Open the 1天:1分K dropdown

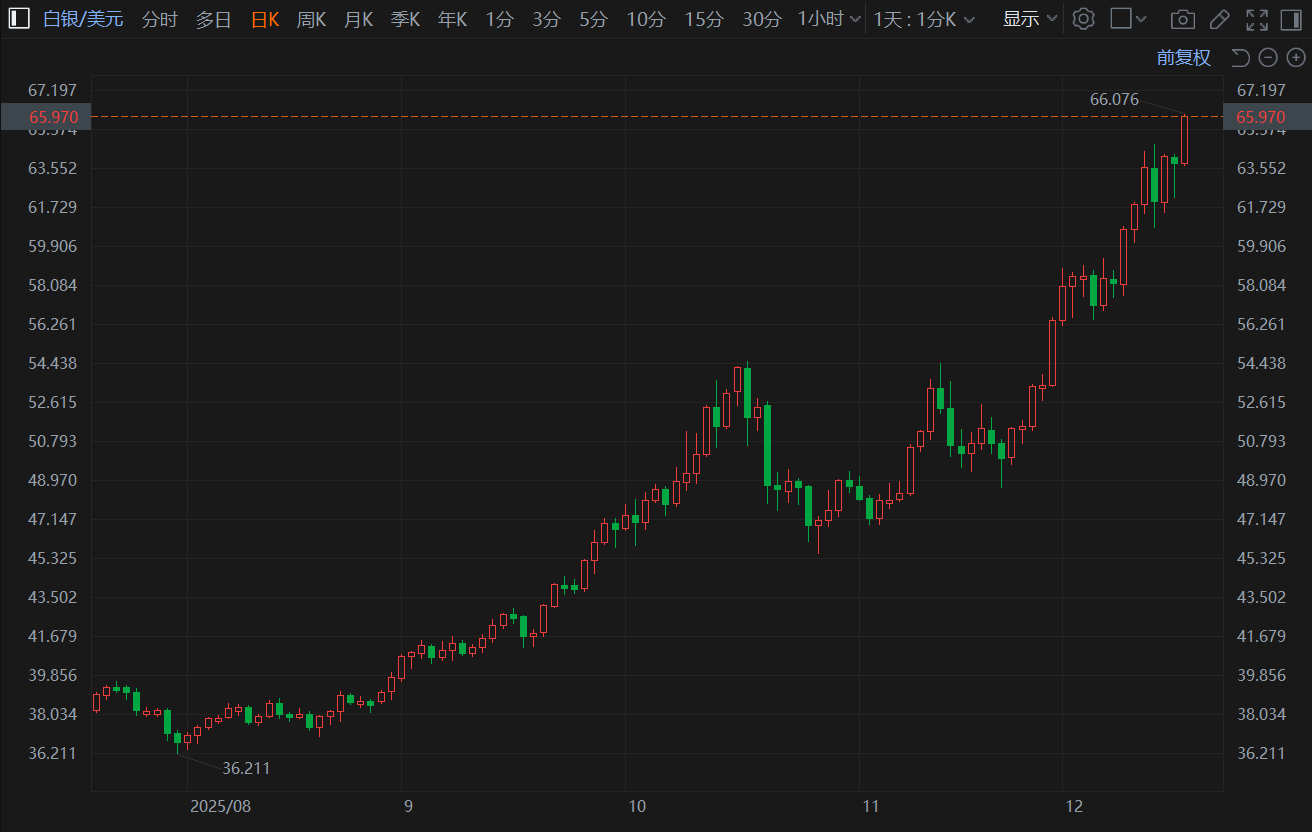coord(924,19)
